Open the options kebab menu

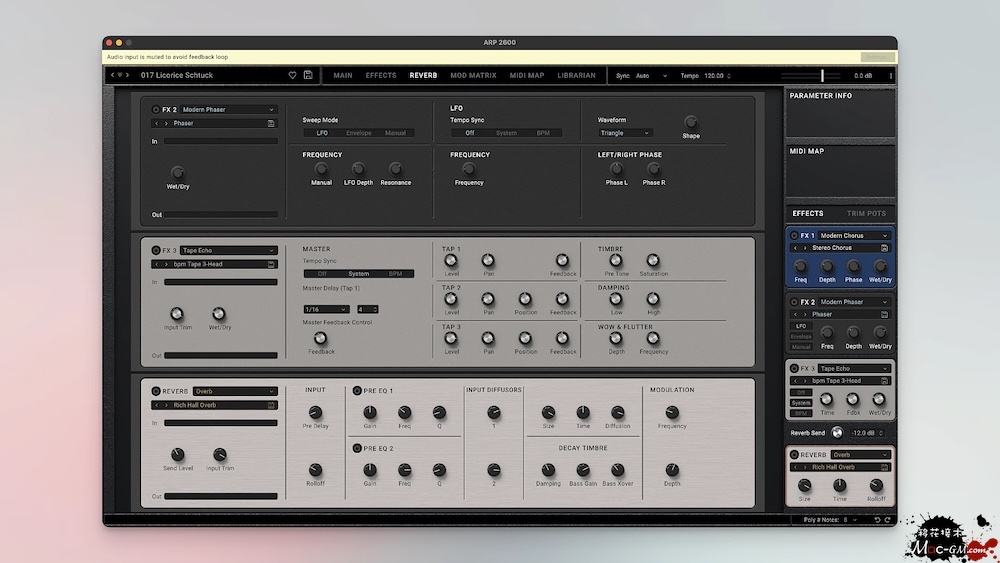click(891, 76)
